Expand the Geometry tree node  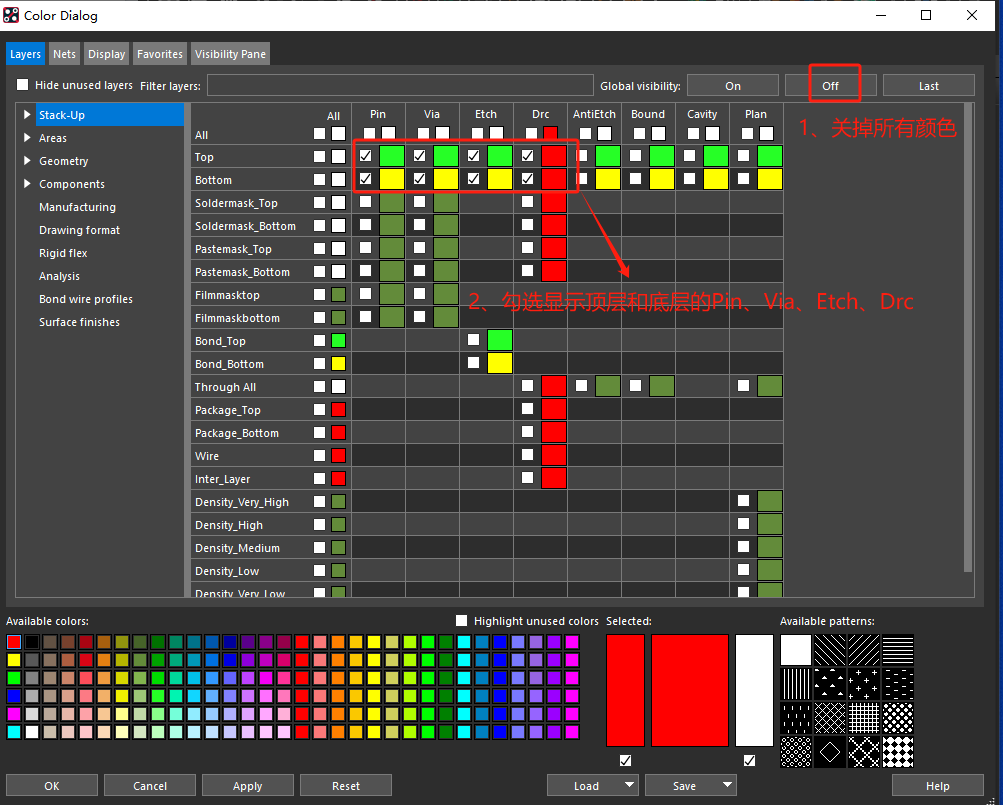[x=27, y=161]
